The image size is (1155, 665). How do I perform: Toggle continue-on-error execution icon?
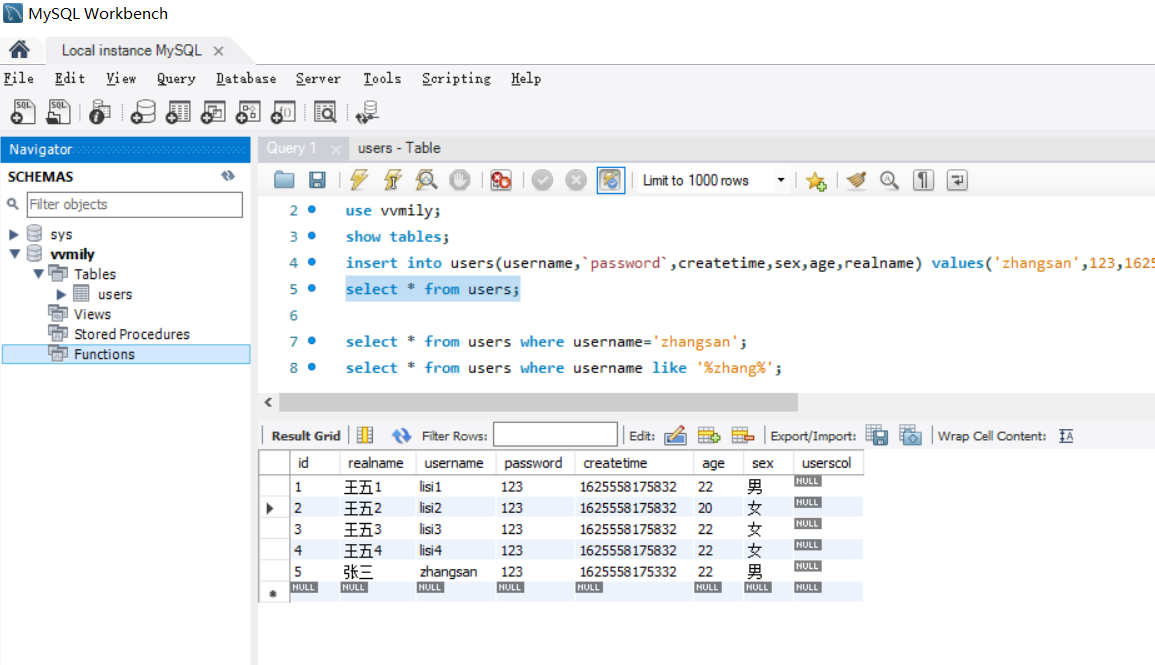coord(501,180)
